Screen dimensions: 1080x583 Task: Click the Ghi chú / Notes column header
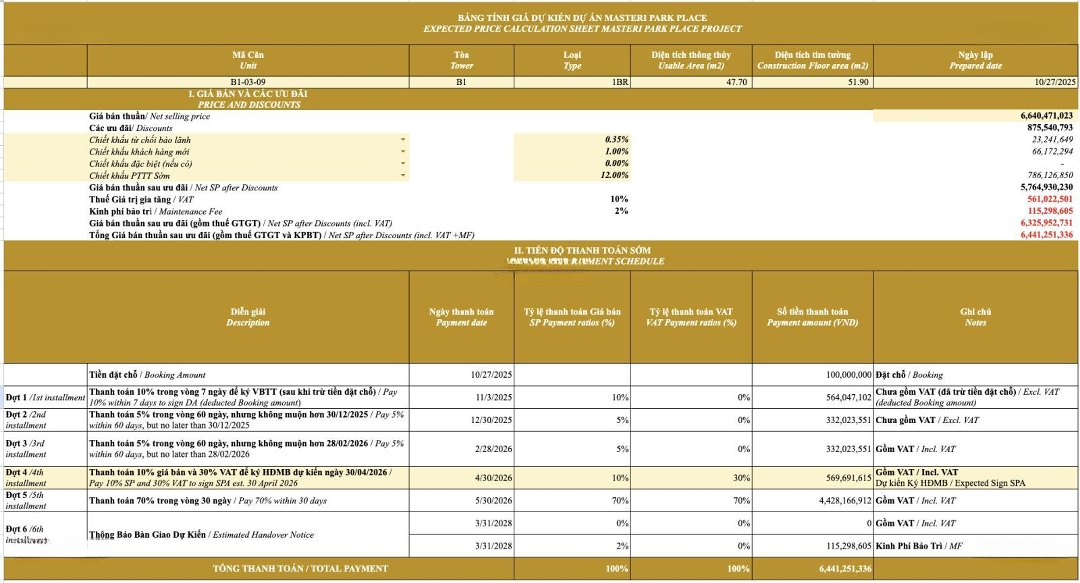(x=975, y=317)
